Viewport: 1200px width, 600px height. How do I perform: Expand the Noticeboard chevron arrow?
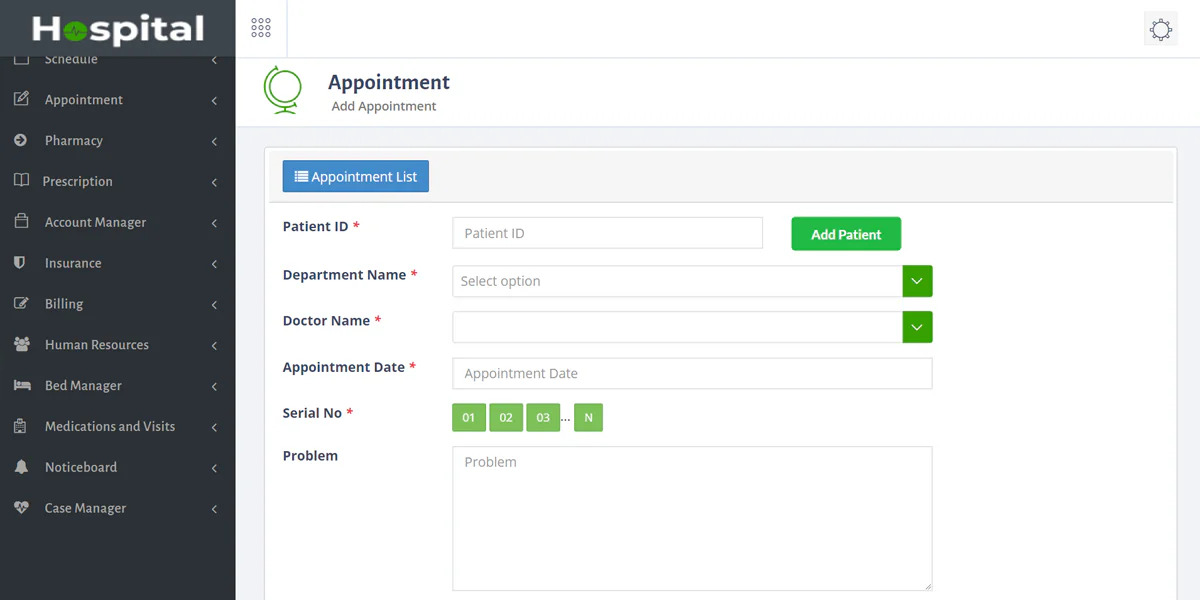point(214,468)
